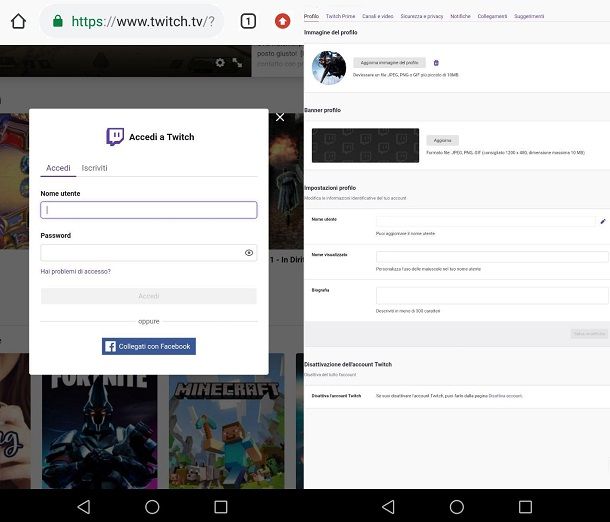The height and width of the screenshot is (522, 610).
Task: Click Aggiorna button for profile banner
Action: coord(443,140)
